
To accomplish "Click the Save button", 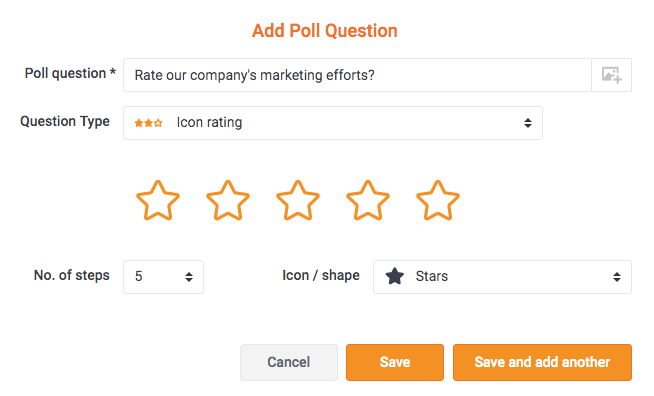I will tap(395, 362).
